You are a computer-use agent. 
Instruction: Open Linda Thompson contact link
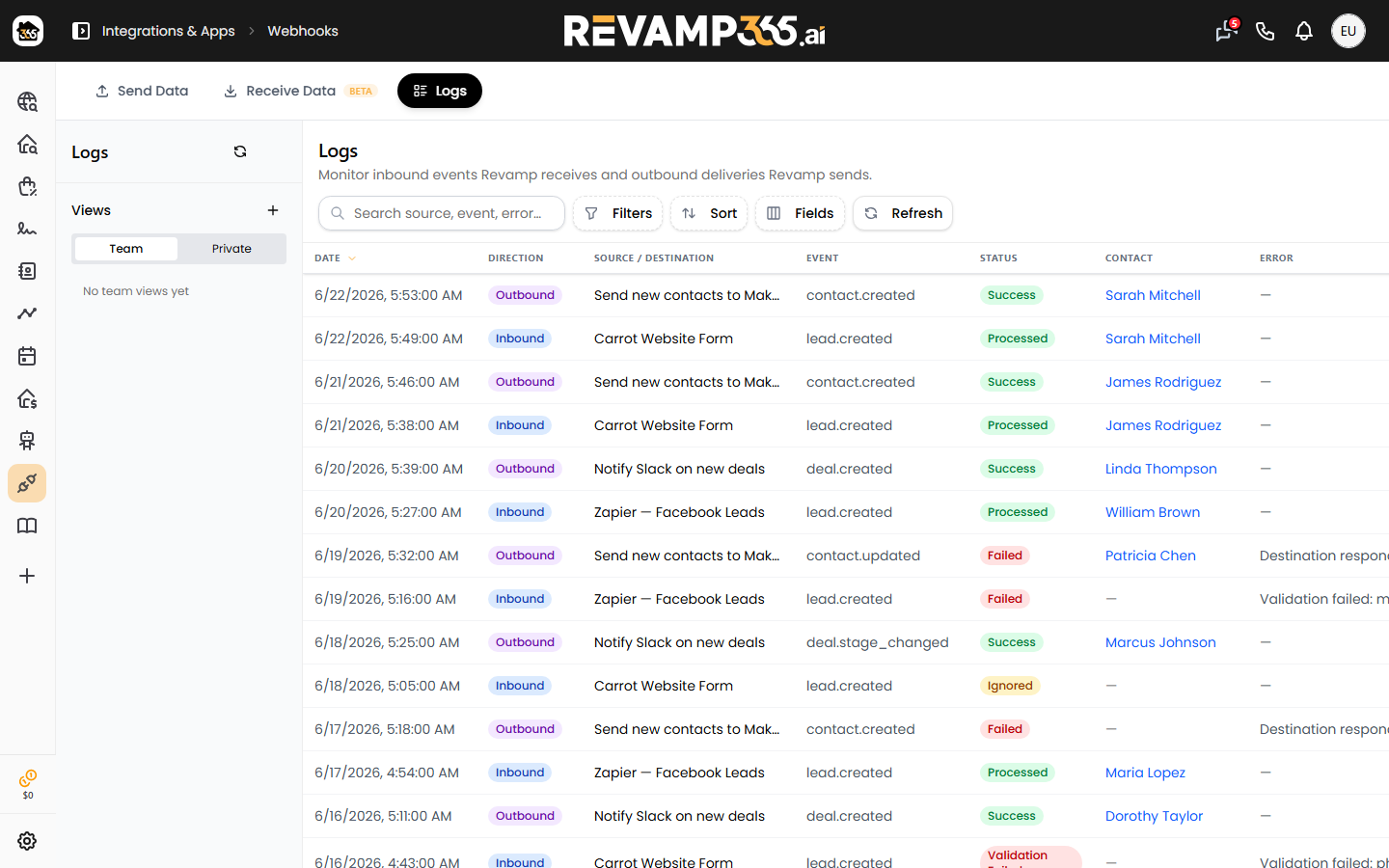pos(1161,469)
